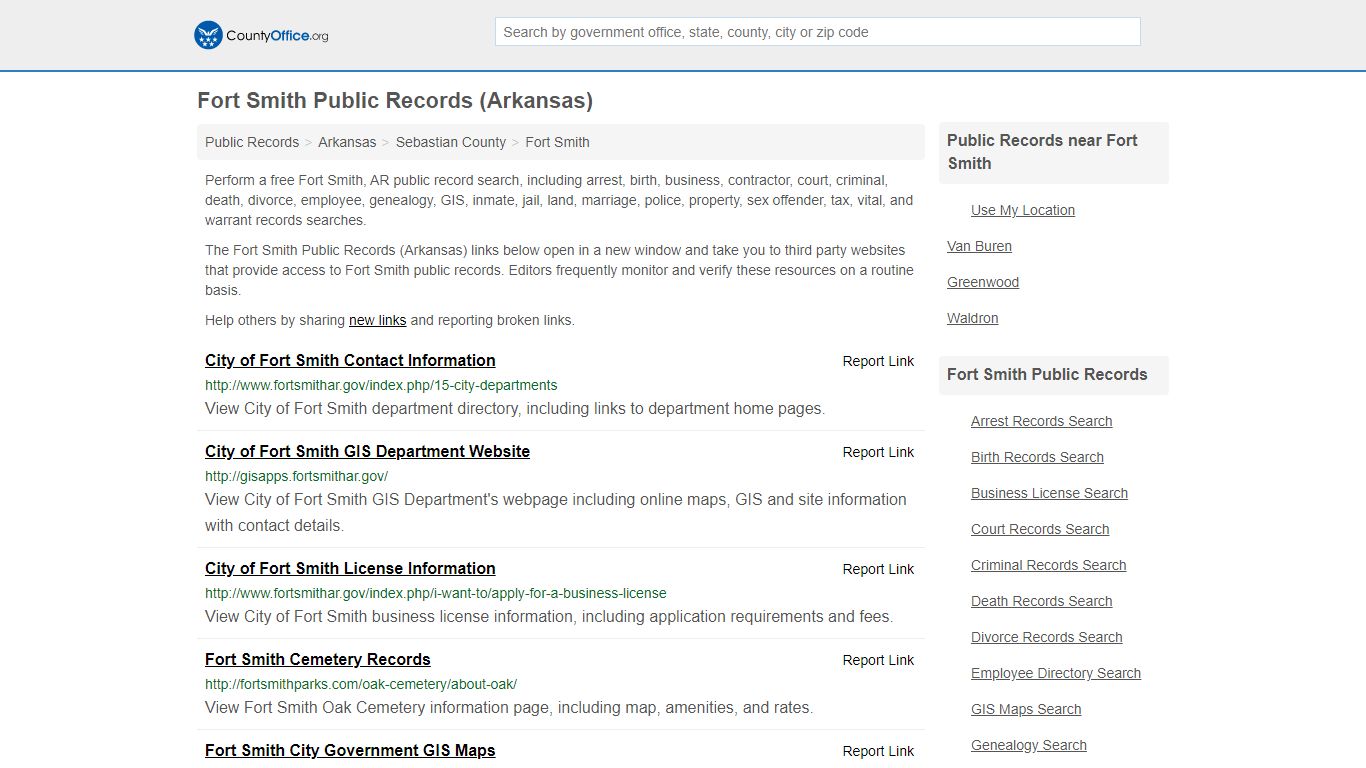Open Greenwood public records
This screenshot has width=1366, height=768.
coord(983,282)
